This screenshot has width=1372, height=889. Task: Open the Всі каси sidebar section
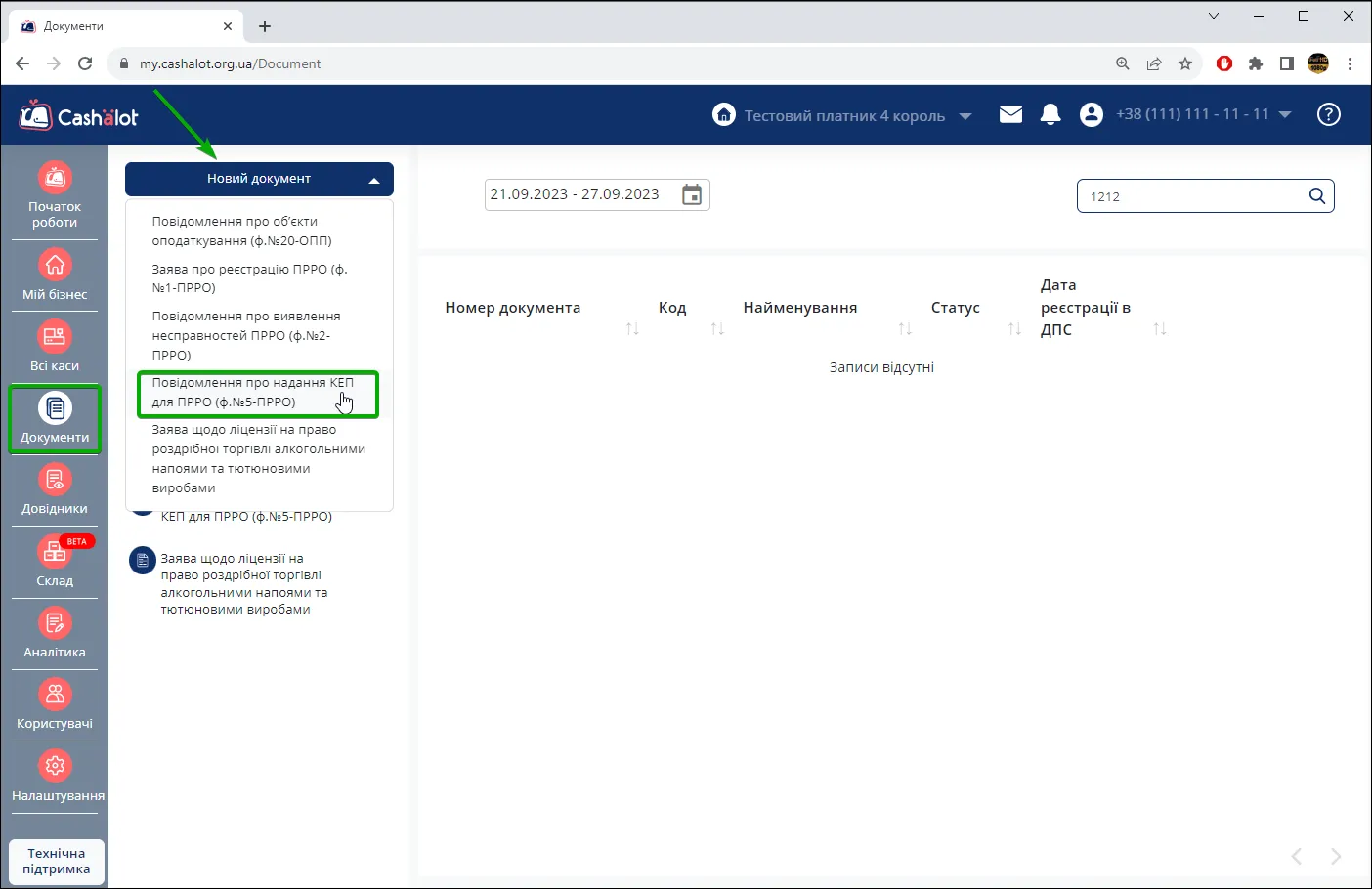pos(55,347)
